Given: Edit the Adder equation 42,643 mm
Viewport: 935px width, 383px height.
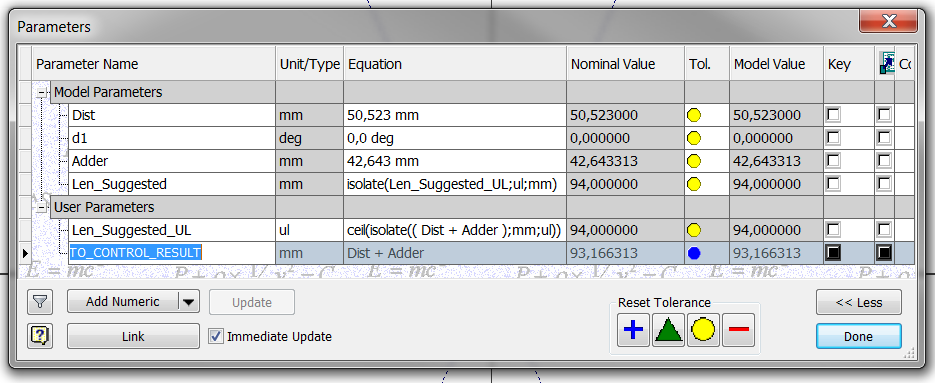Looking at the screenshot, I should pyautogui.click(x=455, y=161).
